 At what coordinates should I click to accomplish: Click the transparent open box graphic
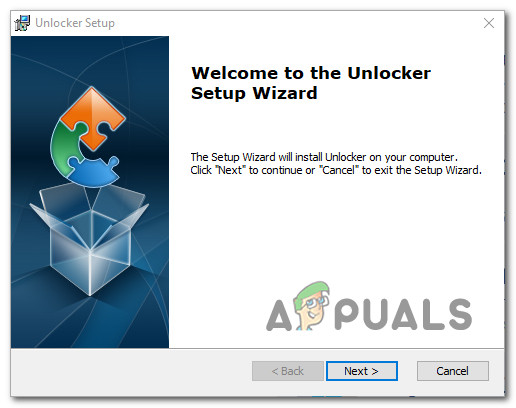click(89, 239)
